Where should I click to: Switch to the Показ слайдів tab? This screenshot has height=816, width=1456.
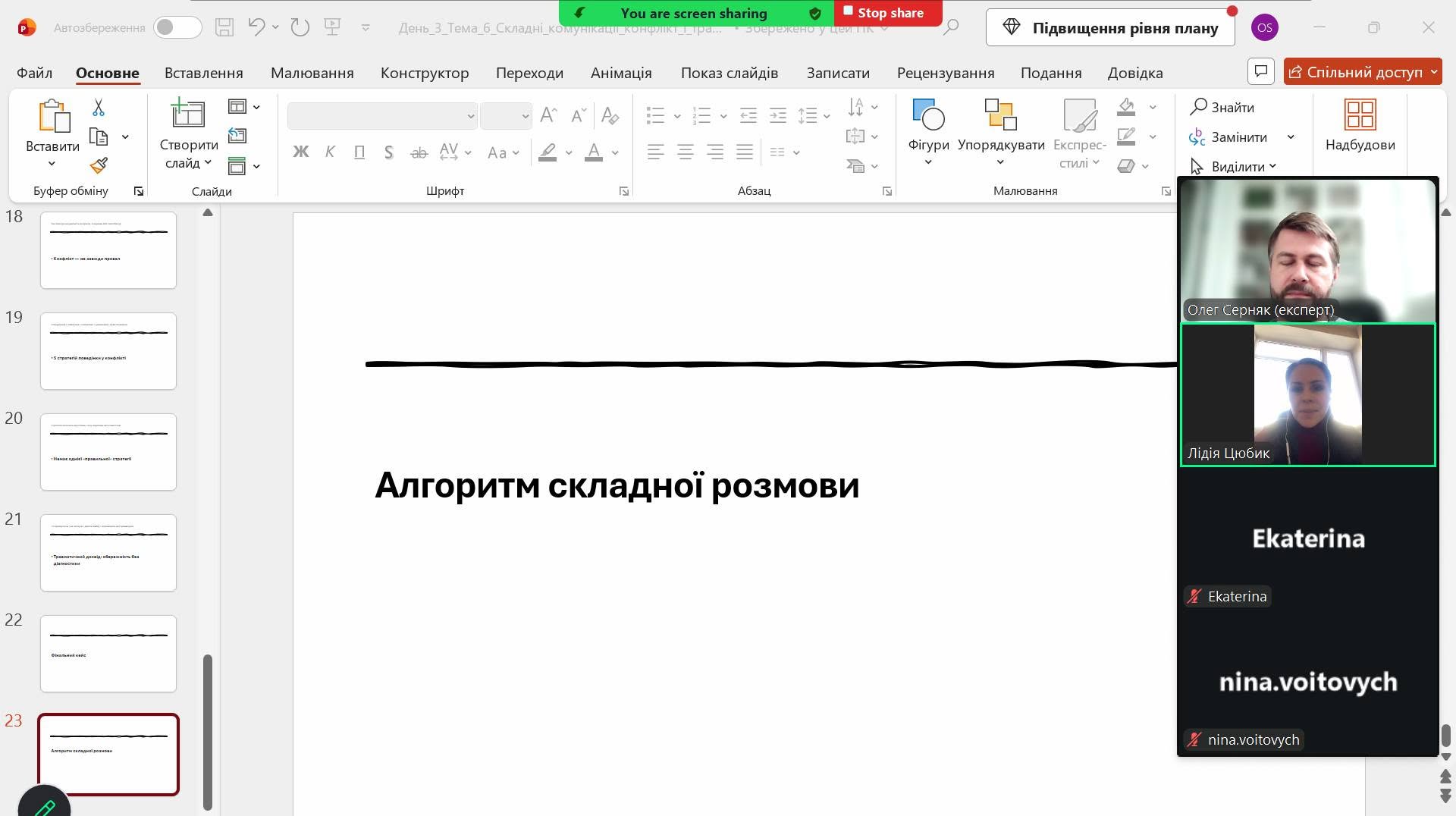coord(730,73)
